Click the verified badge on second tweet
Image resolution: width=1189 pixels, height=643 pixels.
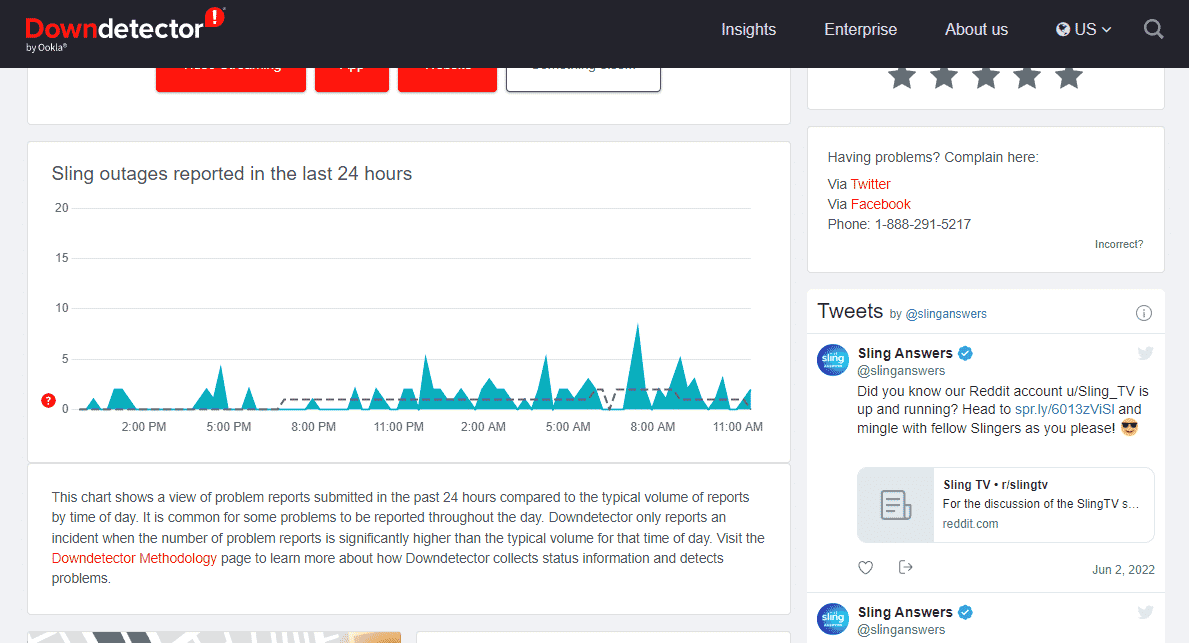tap(965, 612)
